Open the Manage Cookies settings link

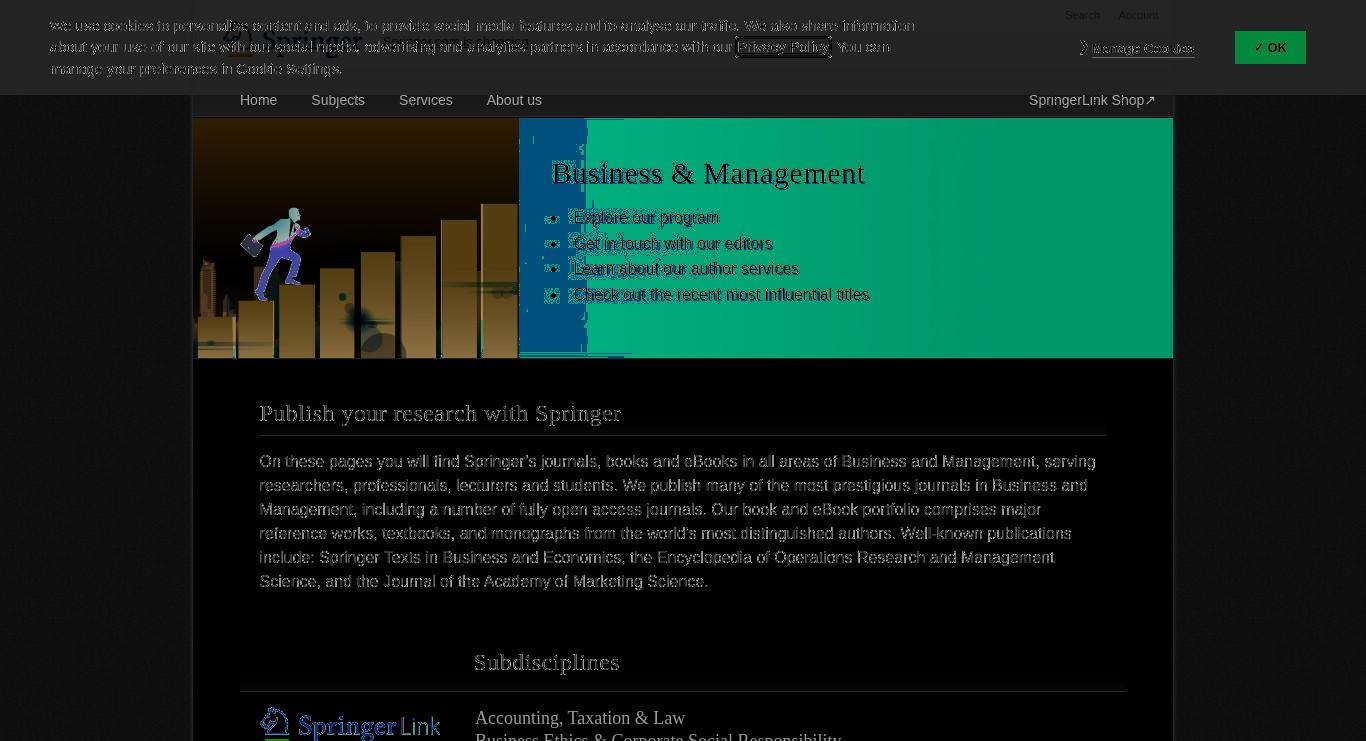pos(1143,48)
